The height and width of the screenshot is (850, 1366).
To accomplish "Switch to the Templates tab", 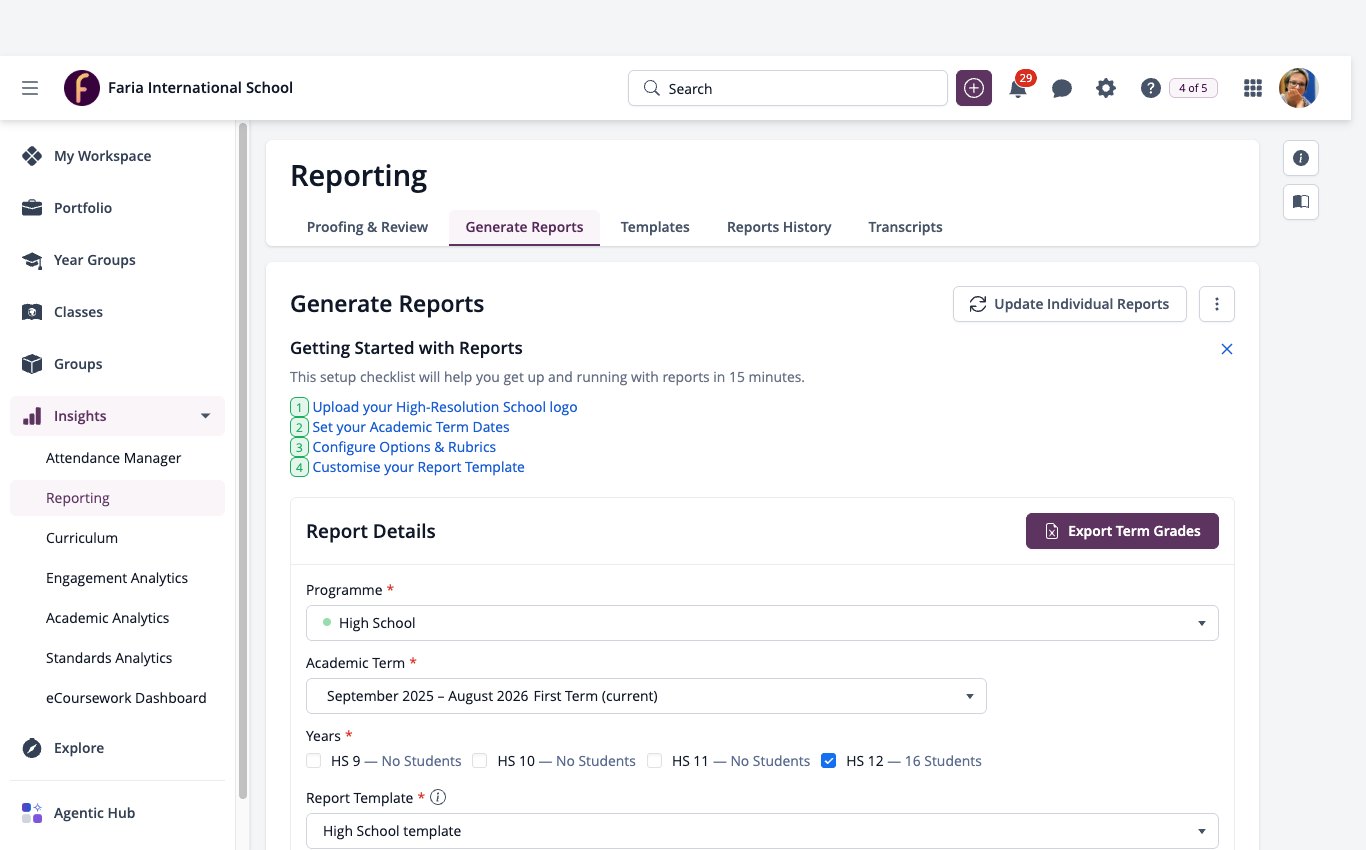I will coord(655,227).
